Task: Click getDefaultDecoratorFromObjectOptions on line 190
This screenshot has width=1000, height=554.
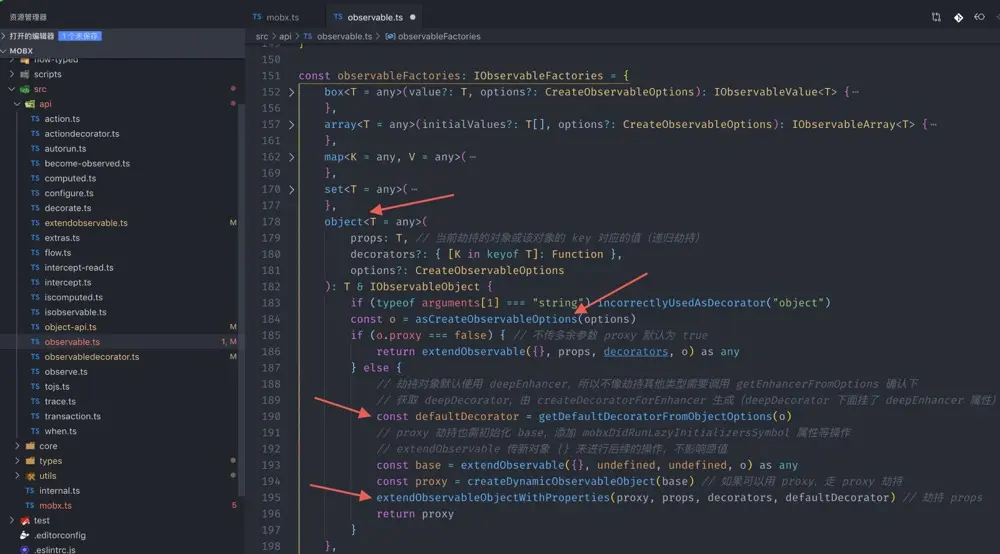Action: 655,416
